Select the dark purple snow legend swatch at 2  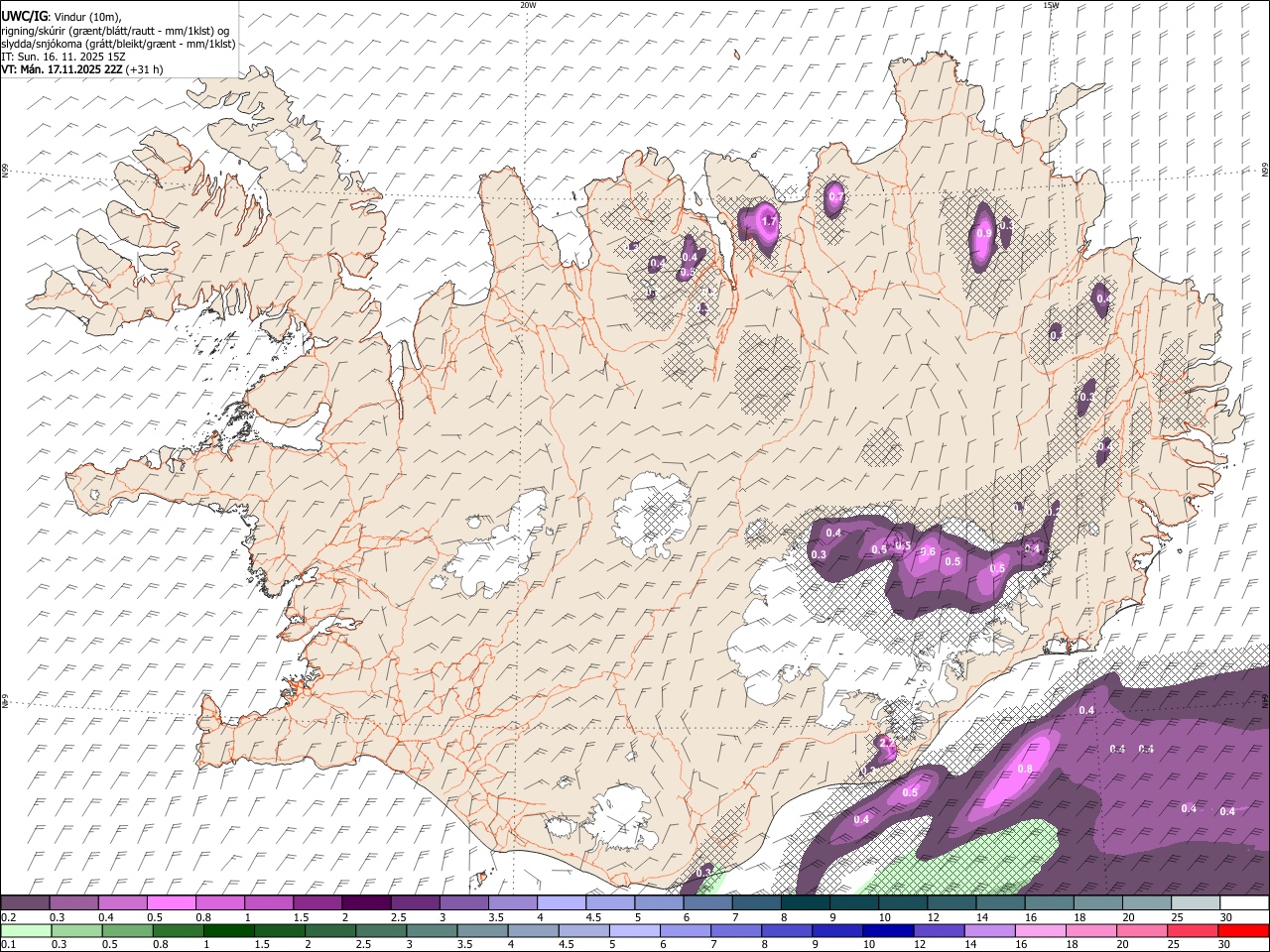pos(366,902)
